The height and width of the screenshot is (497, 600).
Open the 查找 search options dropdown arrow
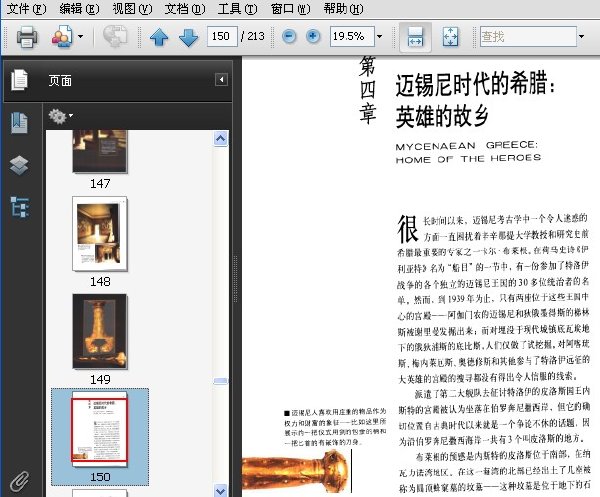point(581,37)
